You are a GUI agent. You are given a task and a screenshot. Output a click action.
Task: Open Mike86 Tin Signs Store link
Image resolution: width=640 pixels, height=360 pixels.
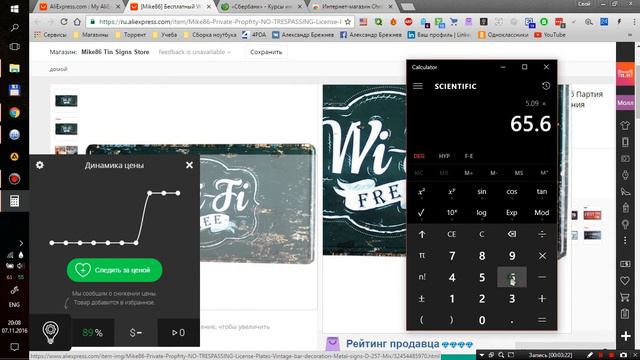click(115, 52)
